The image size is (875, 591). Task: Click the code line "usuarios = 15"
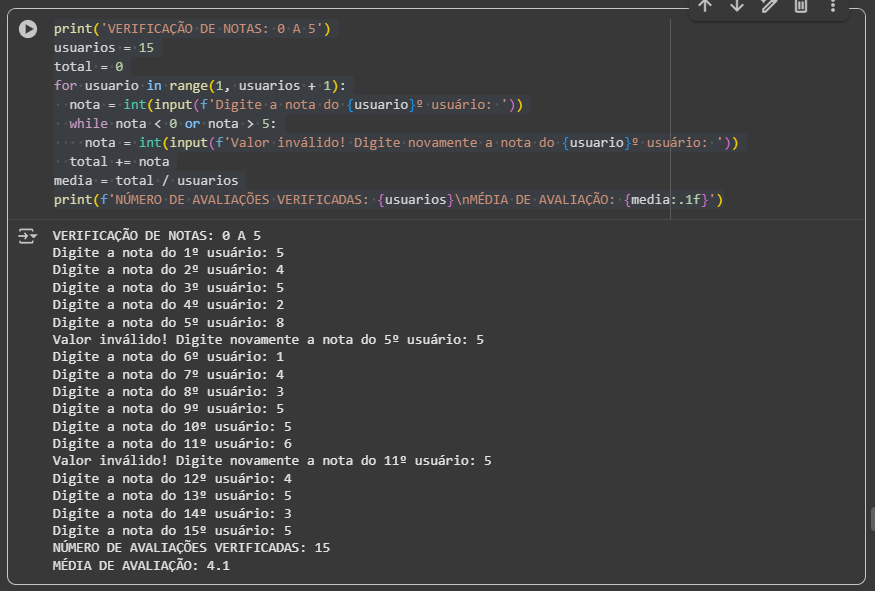[104, 47]
